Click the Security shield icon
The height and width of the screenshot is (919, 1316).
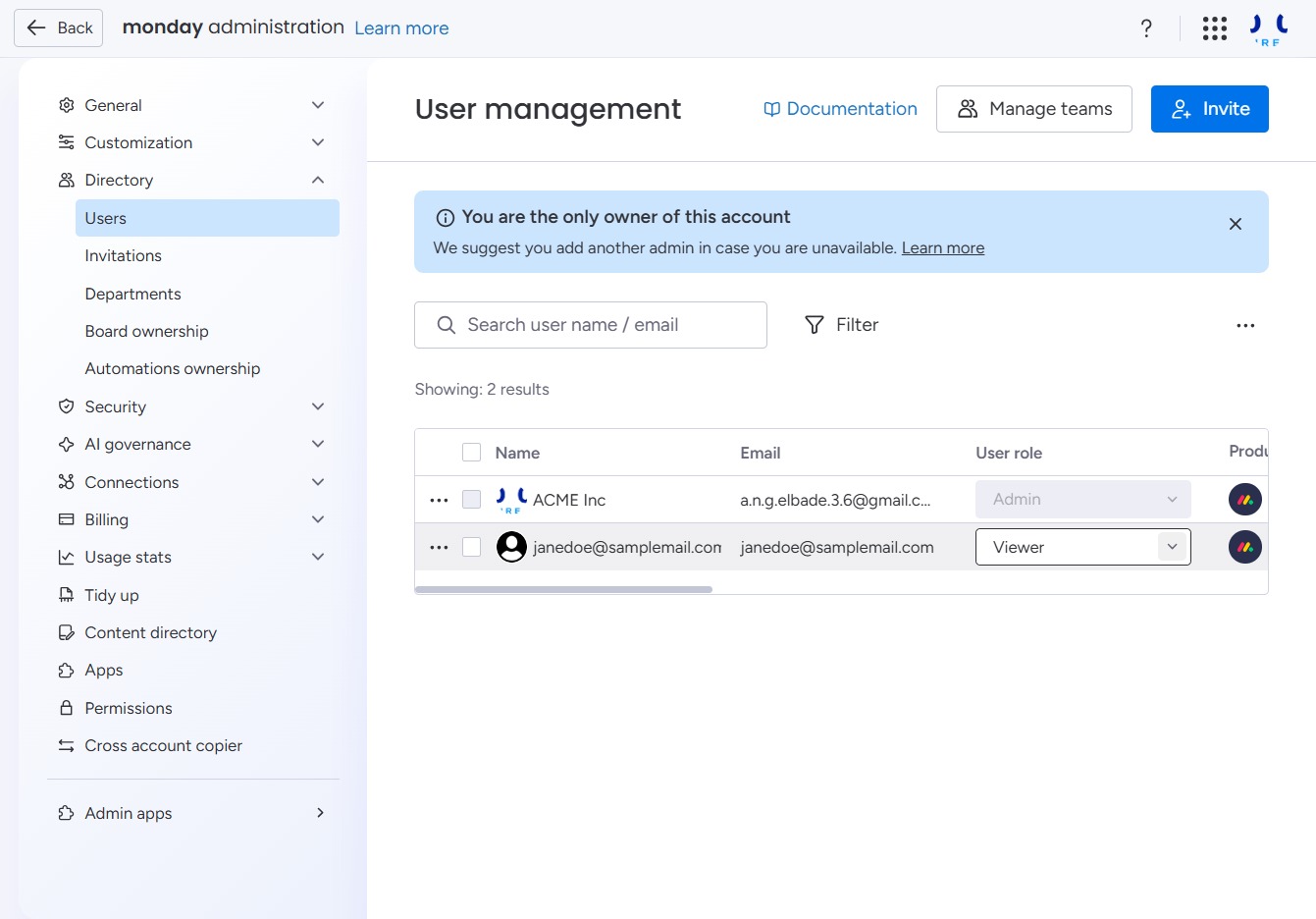pyautogui.click(x=66, y=406)
